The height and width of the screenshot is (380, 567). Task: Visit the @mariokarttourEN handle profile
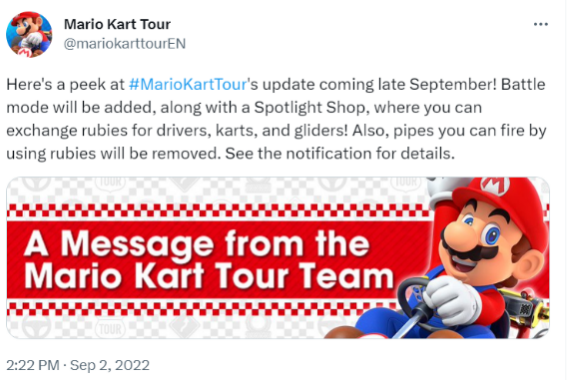pos(125,44)
